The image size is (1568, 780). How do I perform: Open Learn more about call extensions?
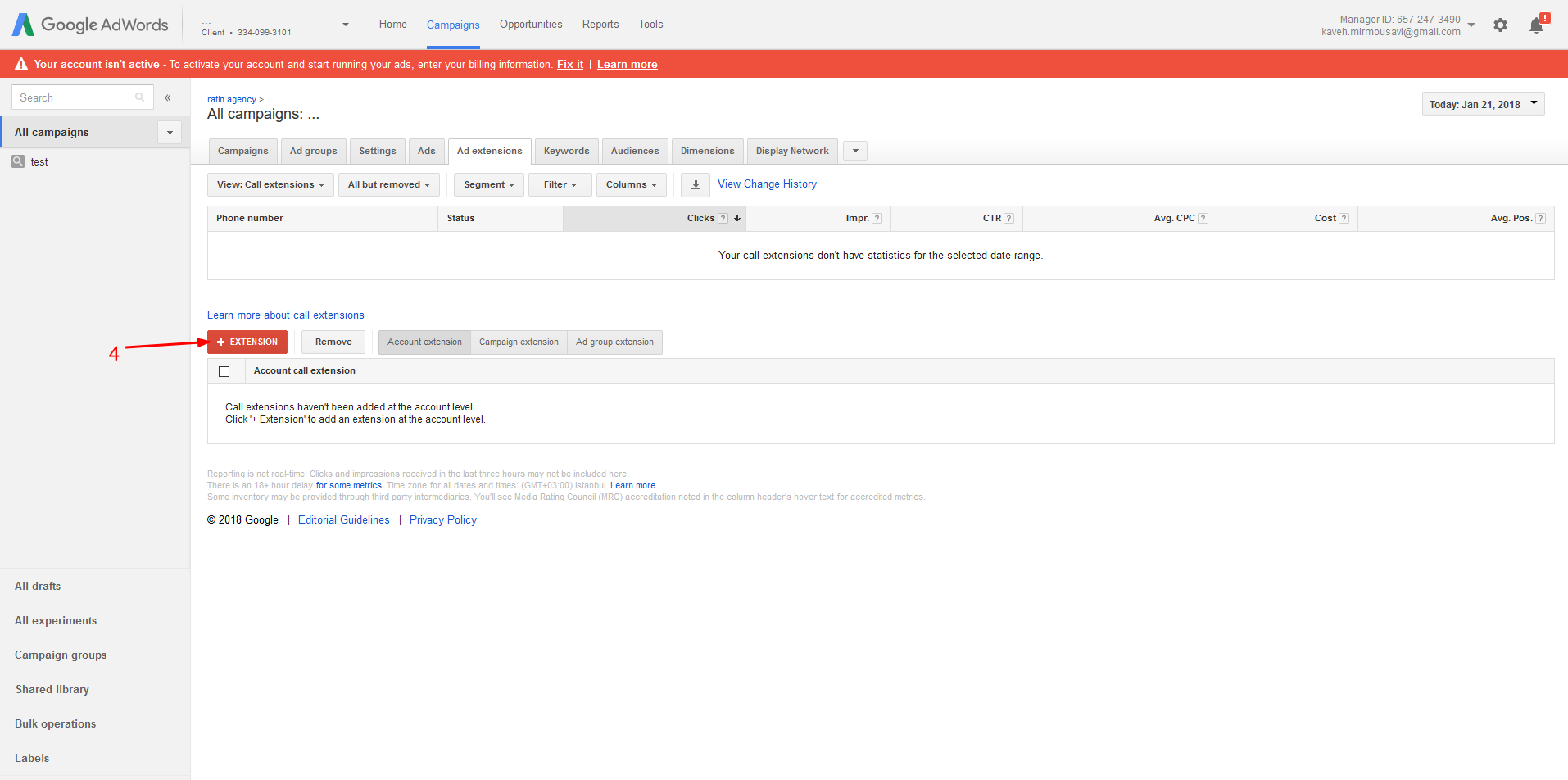[286, 315]
